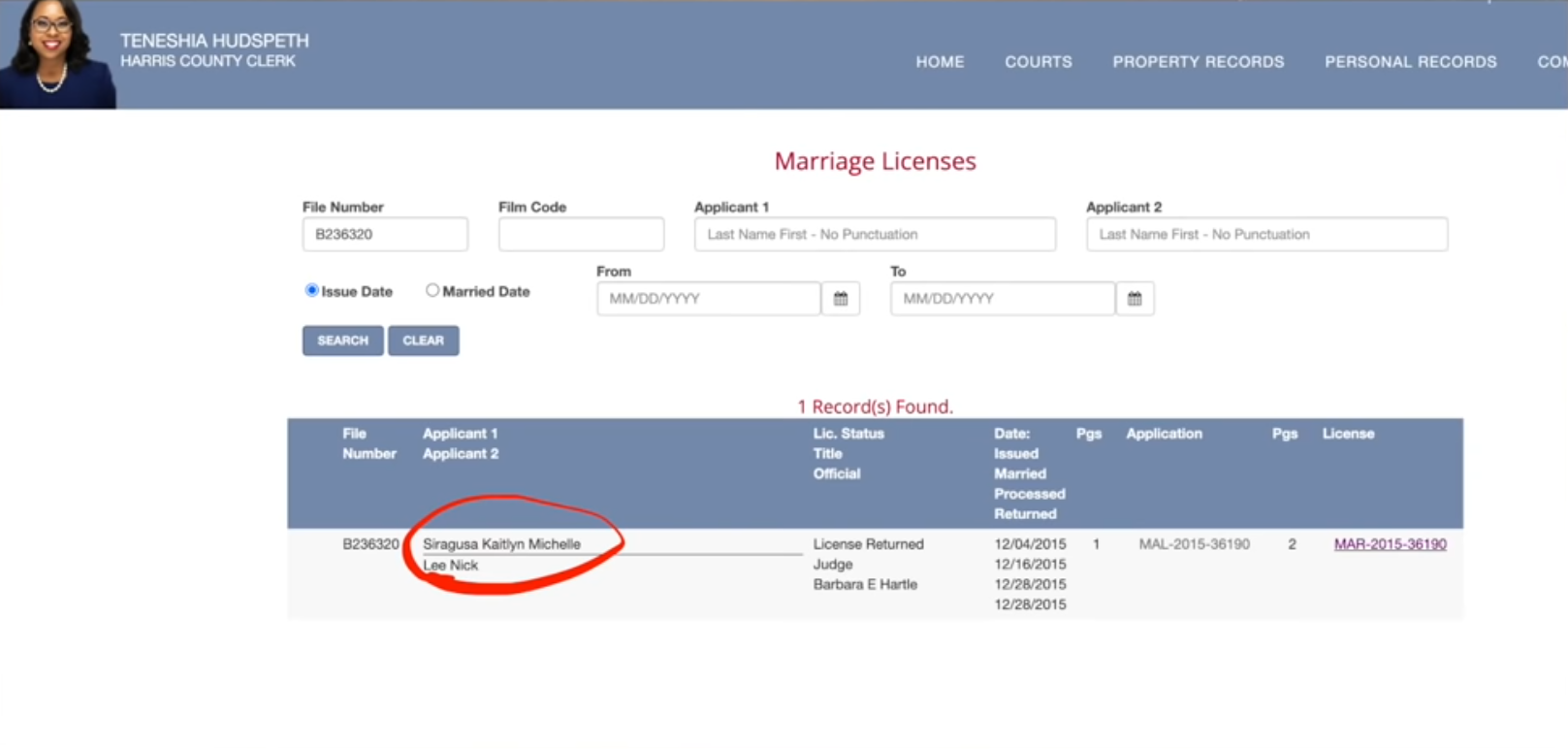
Task: Click the Application column header
Action: tap(1164, 434)
